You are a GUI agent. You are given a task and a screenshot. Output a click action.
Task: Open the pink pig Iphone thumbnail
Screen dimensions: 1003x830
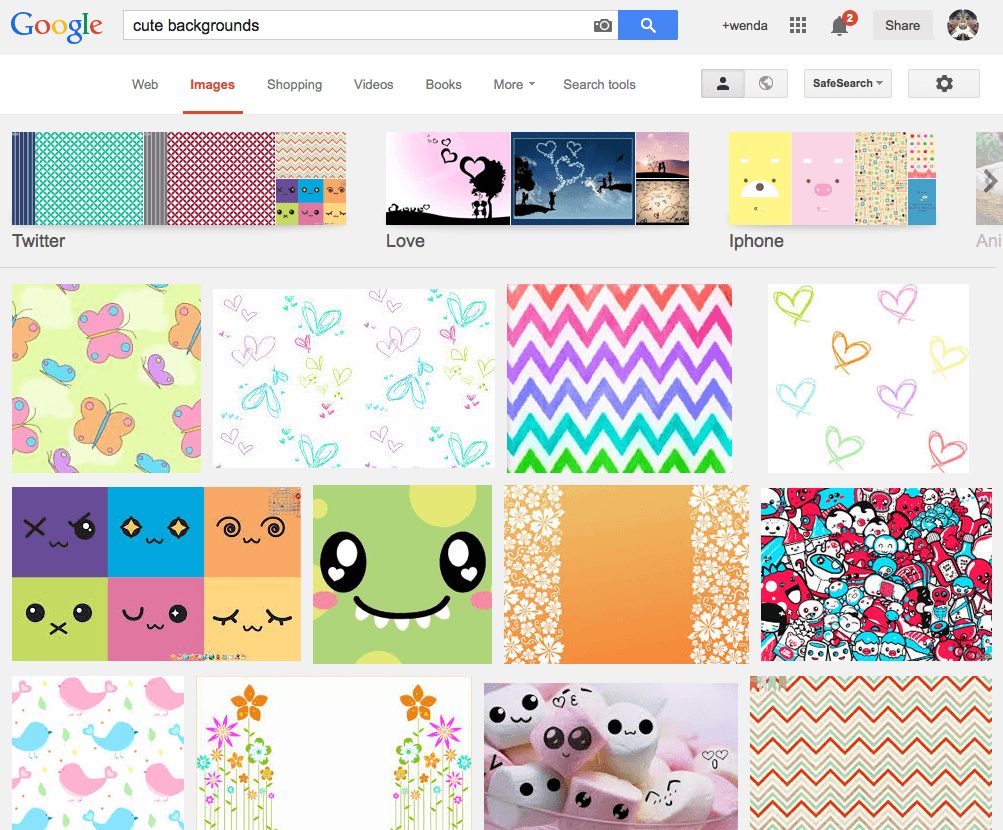pos(823,178)
